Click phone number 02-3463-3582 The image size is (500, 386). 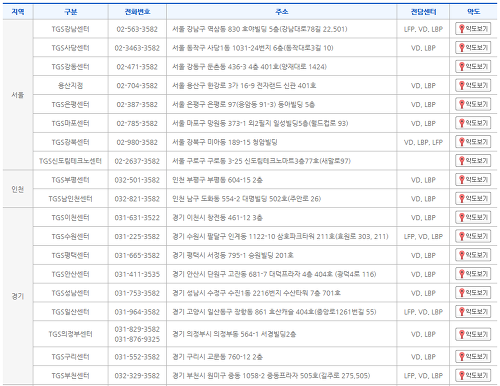137,48
